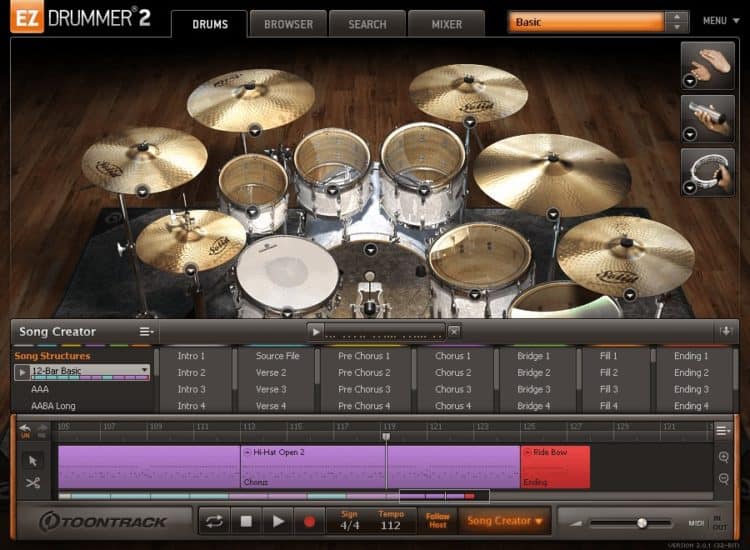Open hand claps instrument dropdown arrow
Image resolution: width=750 pixels, height=550 pixels.
pyautogui.click(x=689, y=81)
